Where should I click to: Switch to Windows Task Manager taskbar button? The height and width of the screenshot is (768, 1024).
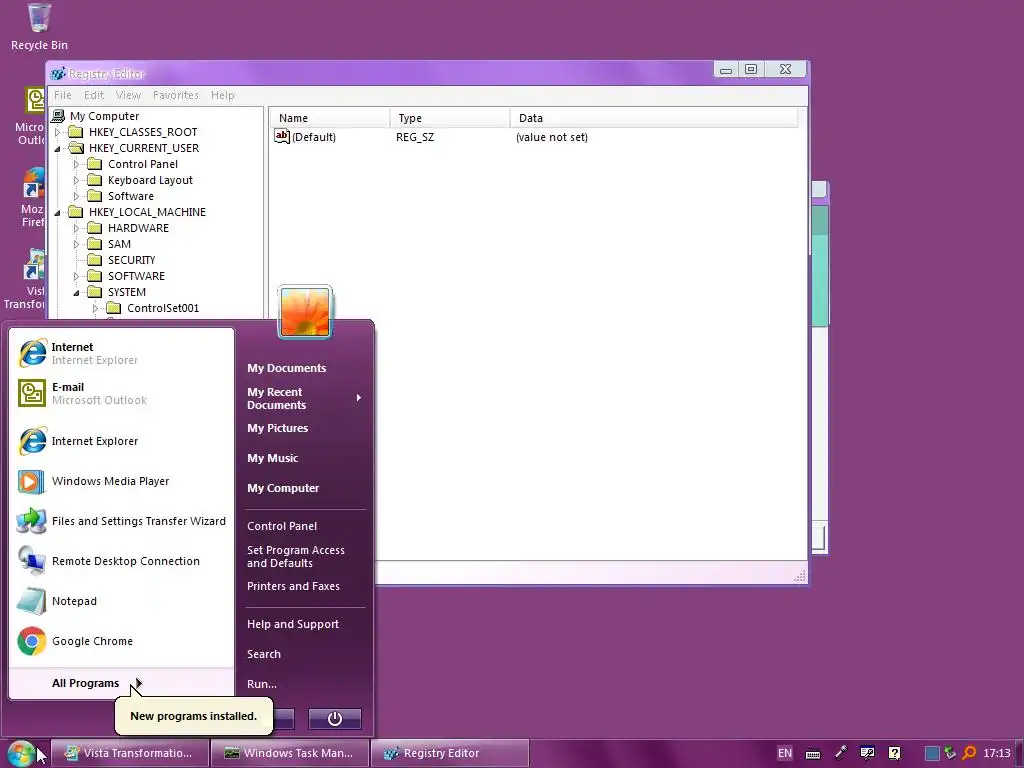pyautogui.click(x=291, y=753)
